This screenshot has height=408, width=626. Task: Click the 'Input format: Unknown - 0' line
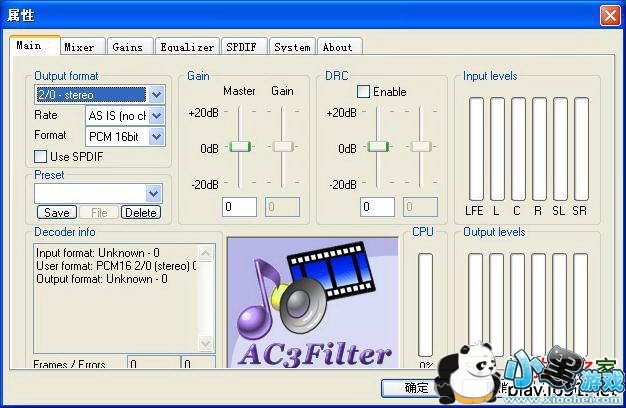pos(98,253)
